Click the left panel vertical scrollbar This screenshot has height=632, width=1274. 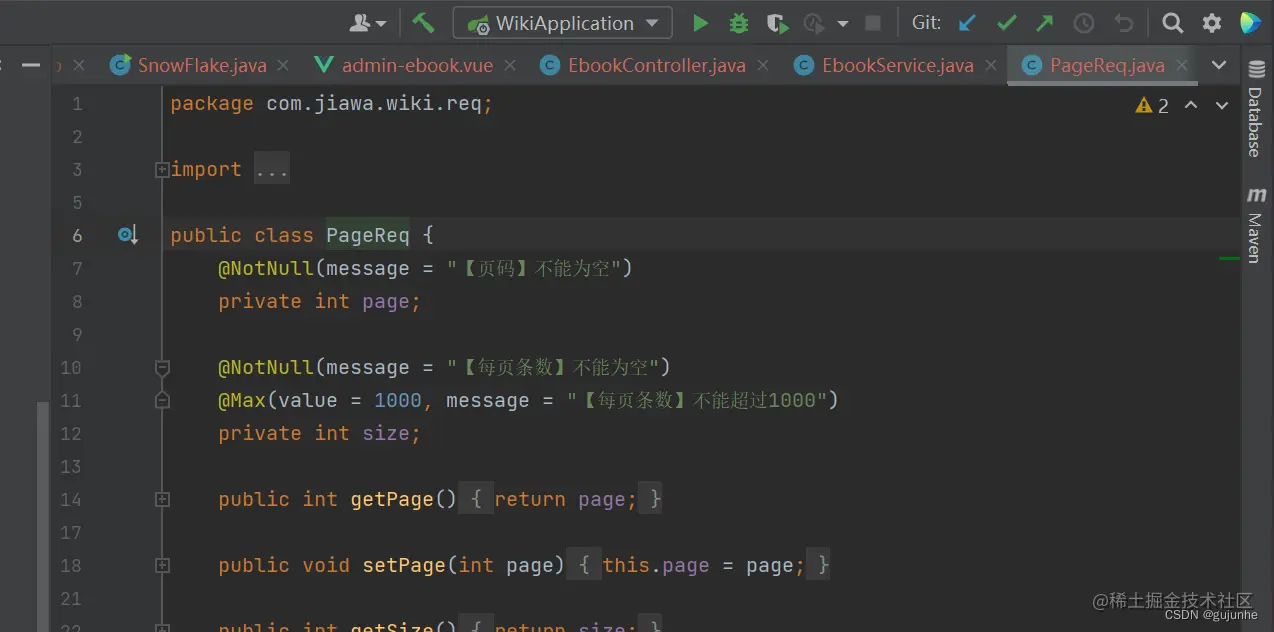(x=42, y=515)
